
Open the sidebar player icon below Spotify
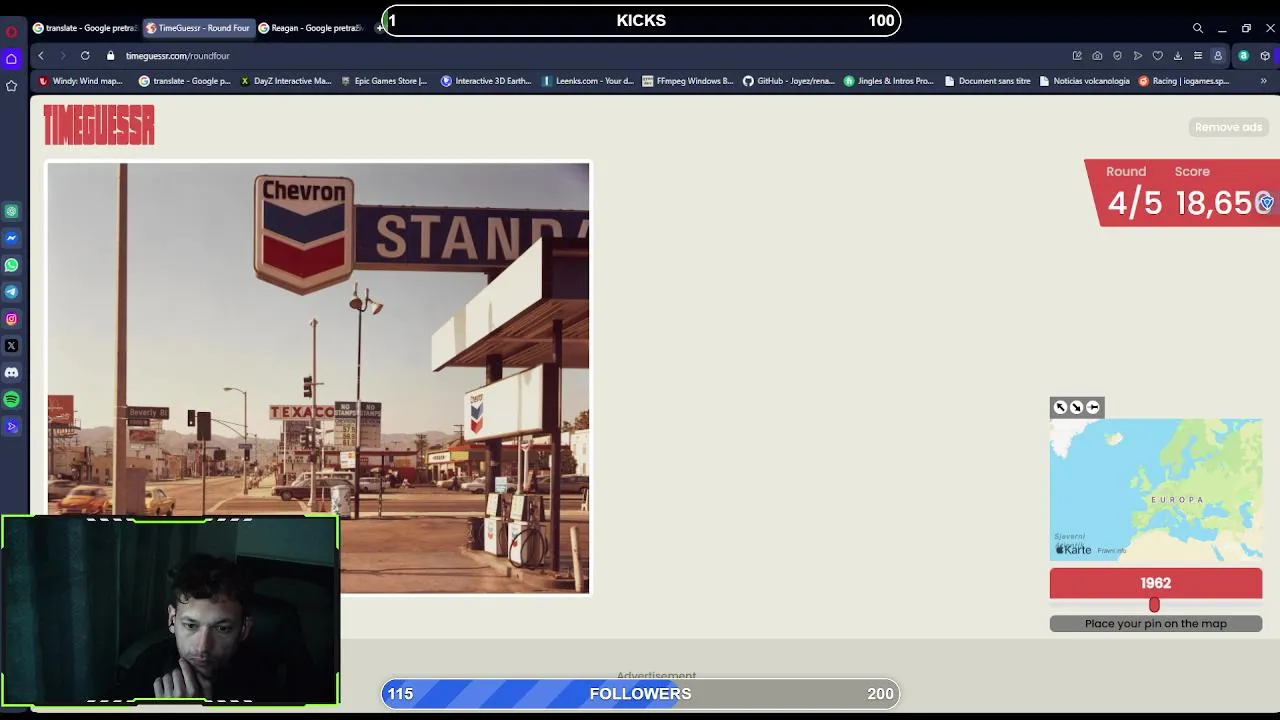coord(12,427)
